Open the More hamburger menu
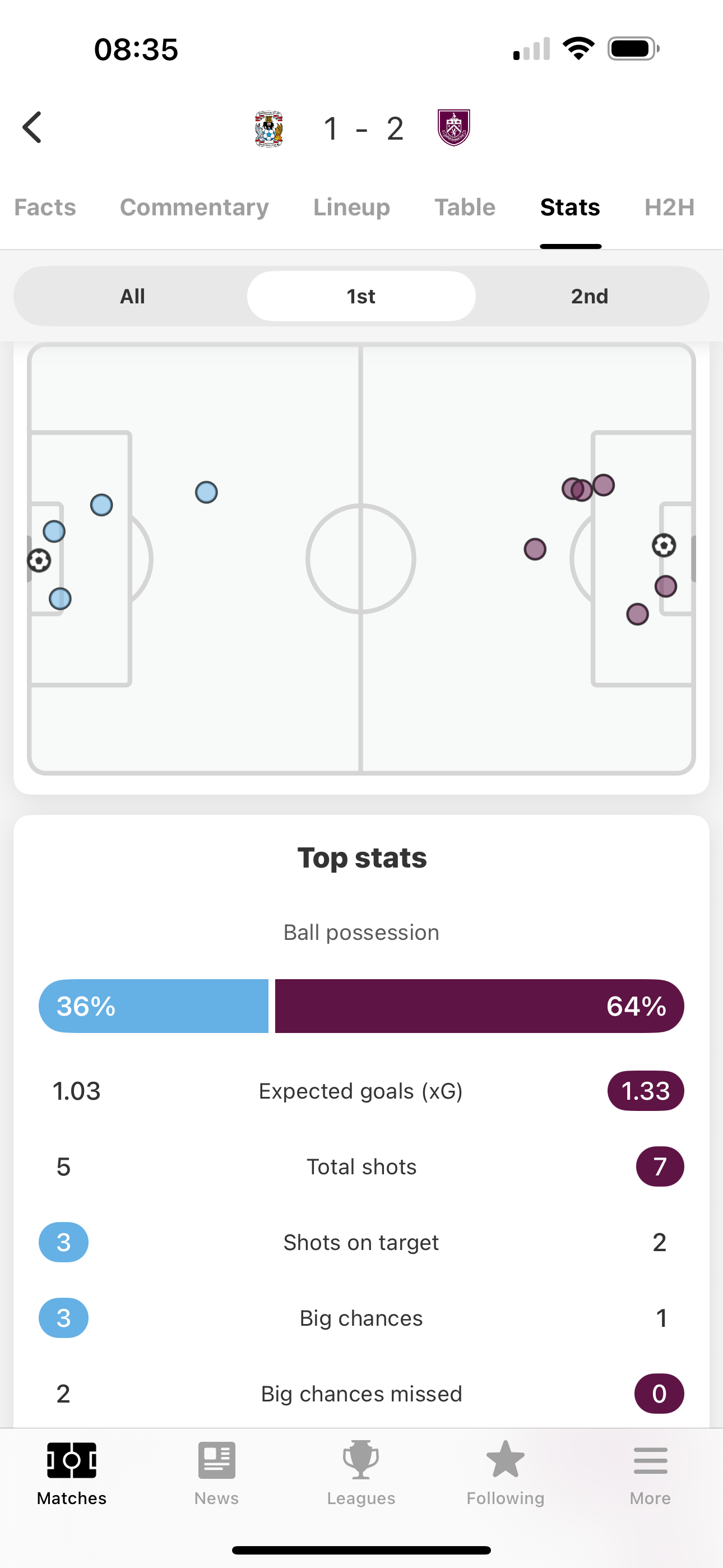 tap(650, 1460)
